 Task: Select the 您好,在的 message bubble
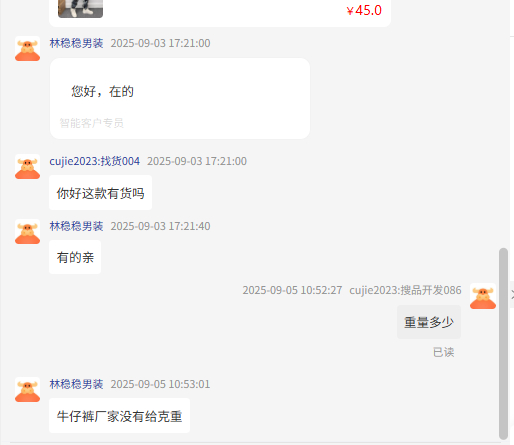180,99
